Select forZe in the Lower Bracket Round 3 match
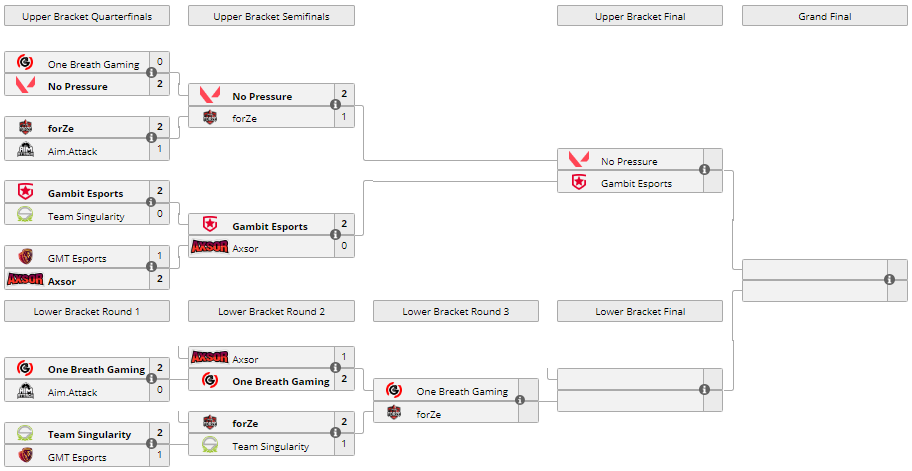The width and height of the screenshot is (912, 471). pyautogui.click(x=430, y=413)
